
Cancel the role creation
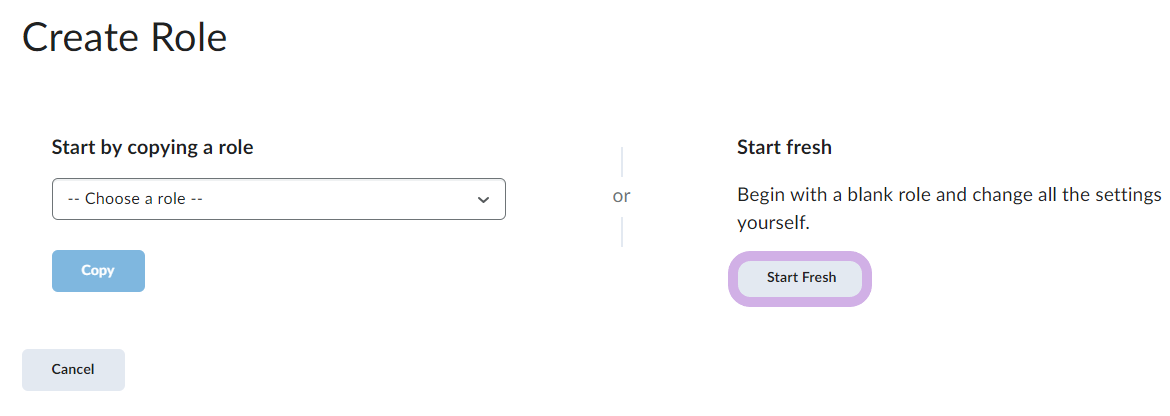(x=73, y=369)
